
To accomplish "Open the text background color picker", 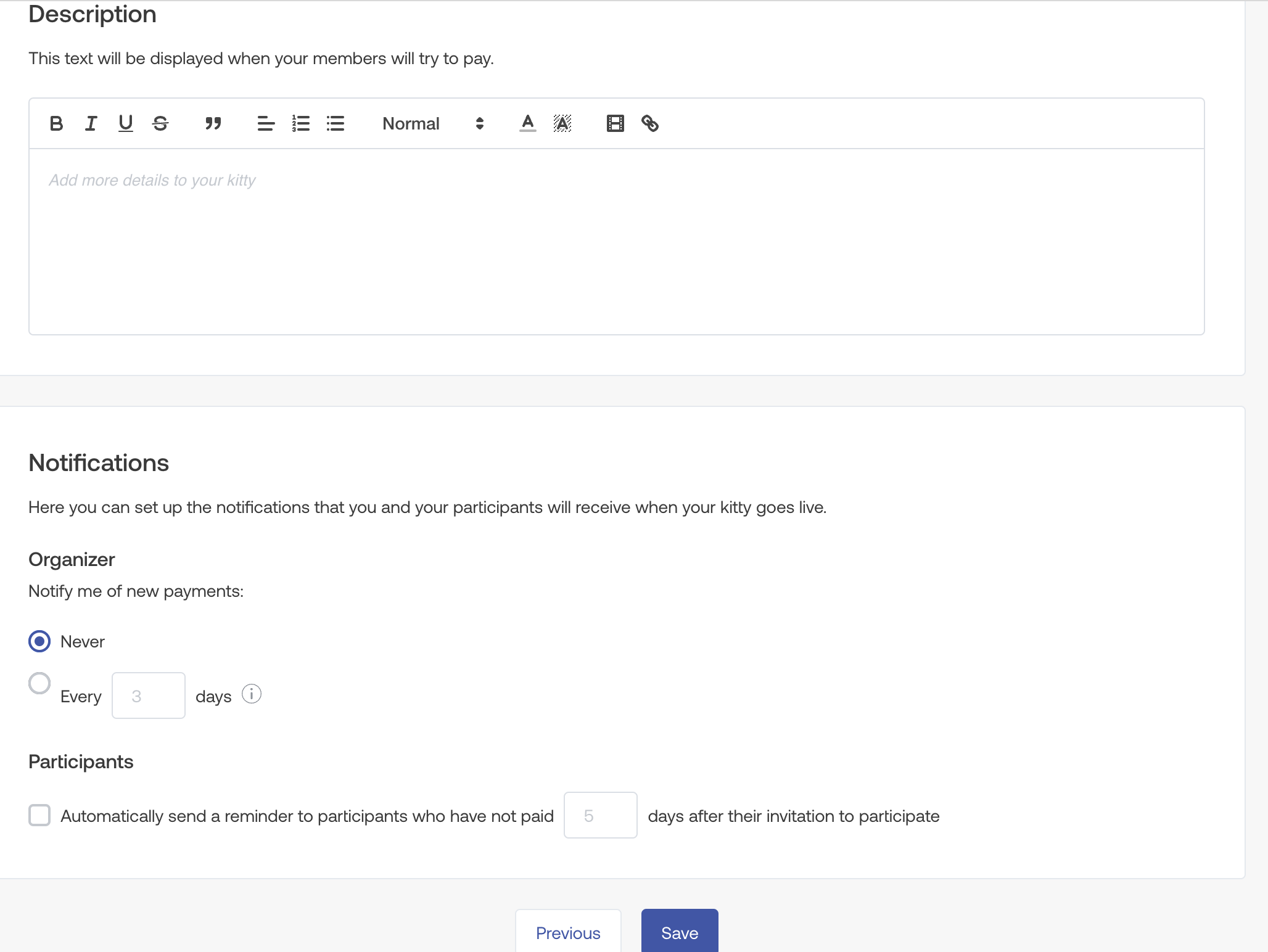I will pyautogui.click(x=562, y=123).
